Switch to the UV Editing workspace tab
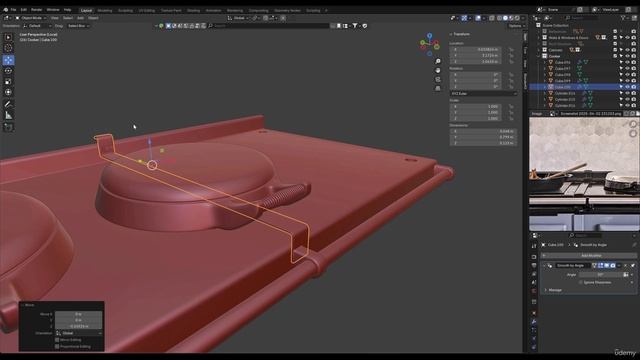The width and height of the screenshot is (640, 360). click(x=147, y=10)
